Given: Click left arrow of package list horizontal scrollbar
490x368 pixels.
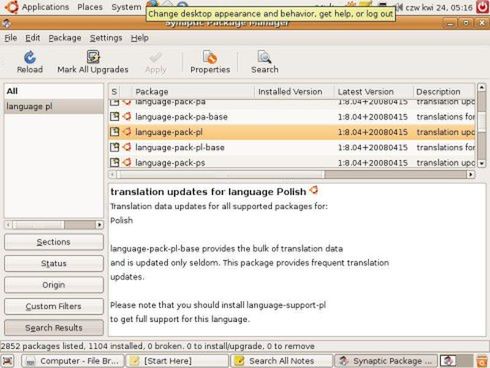Looking at the screenshot, I should click(112, 174).
